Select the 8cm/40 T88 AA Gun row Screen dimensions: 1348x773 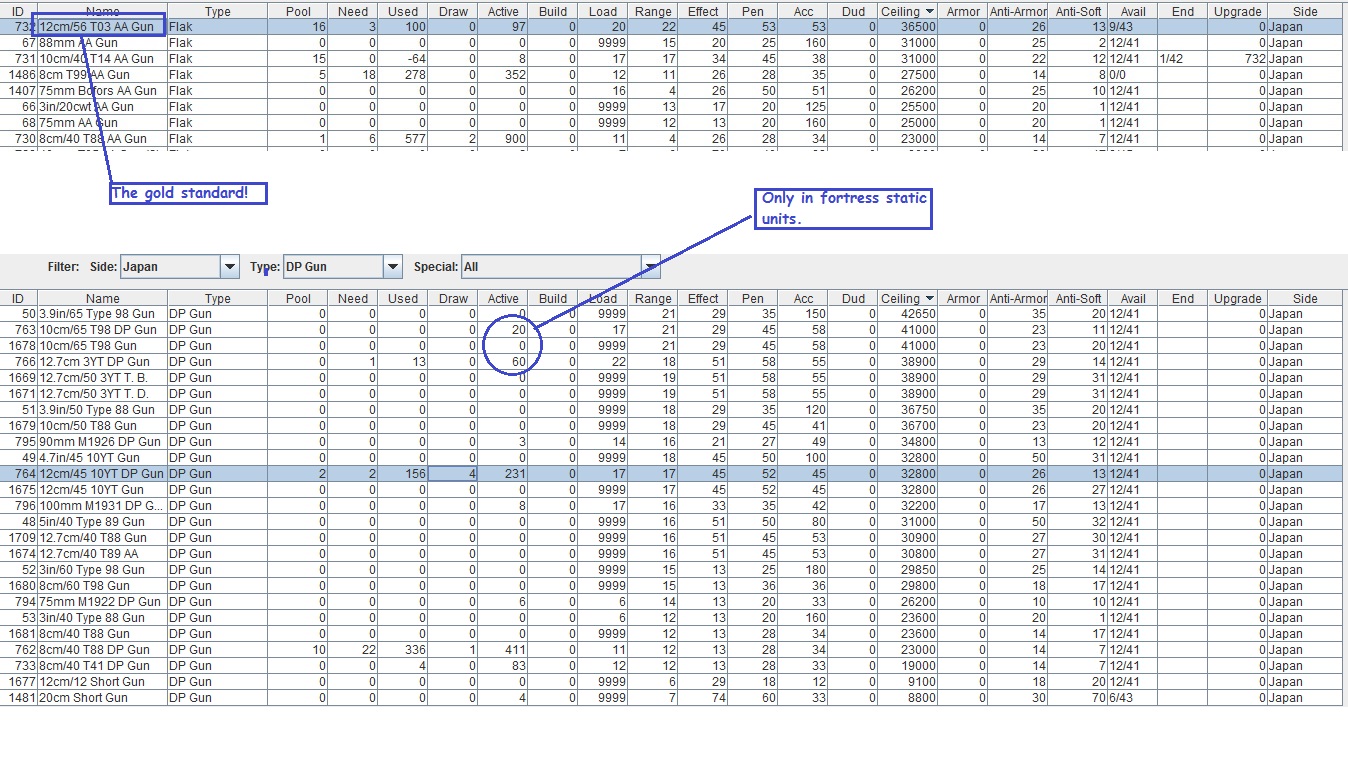[x=671, y=139]
